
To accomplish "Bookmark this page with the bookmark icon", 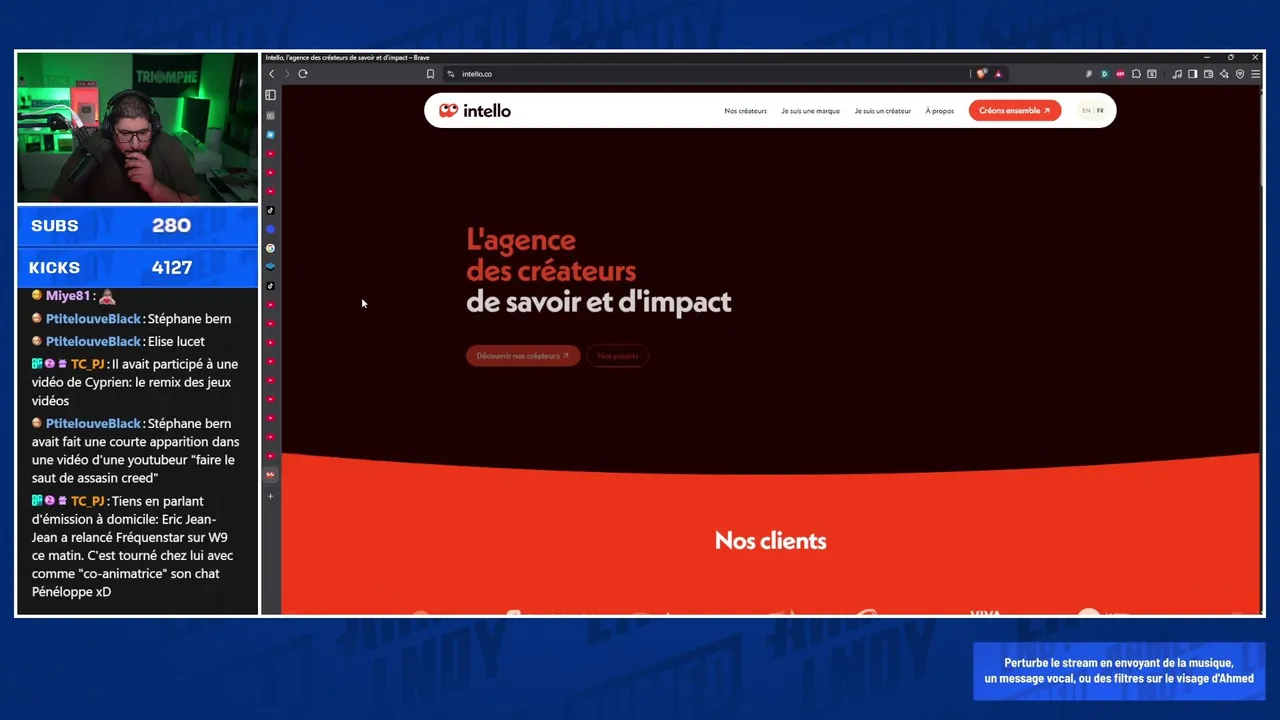I will pos(430,74).
